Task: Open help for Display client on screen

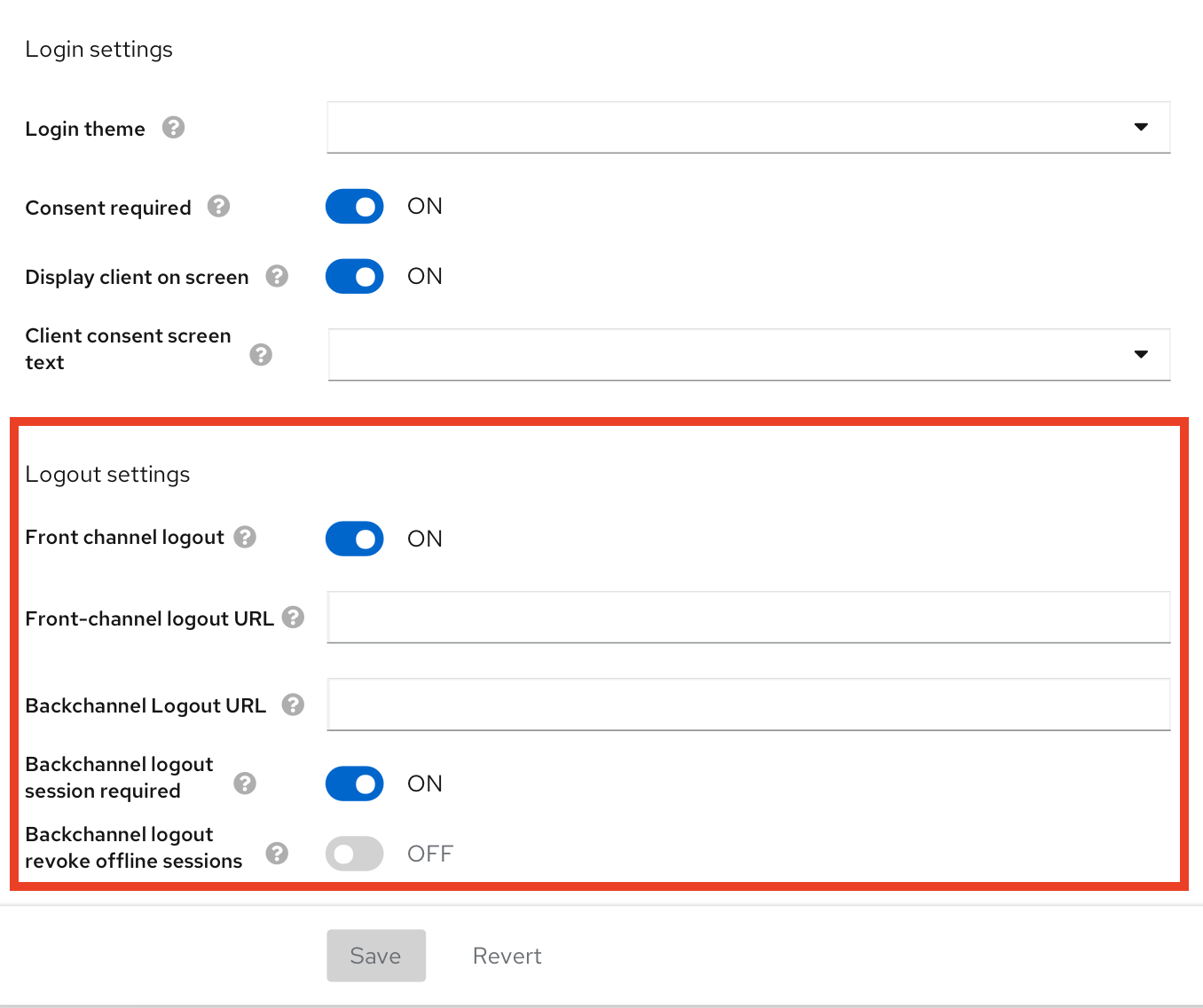Action: point(276,276)
